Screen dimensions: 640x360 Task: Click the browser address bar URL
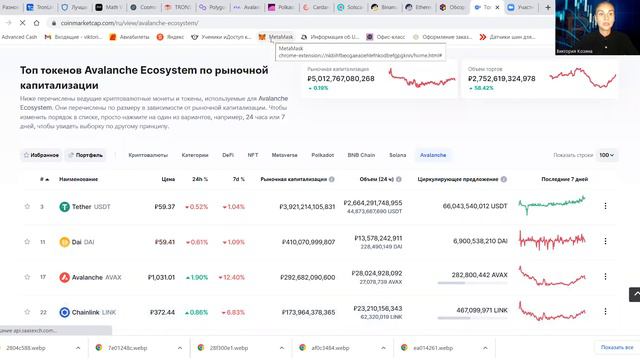click(x=129, y=23)
